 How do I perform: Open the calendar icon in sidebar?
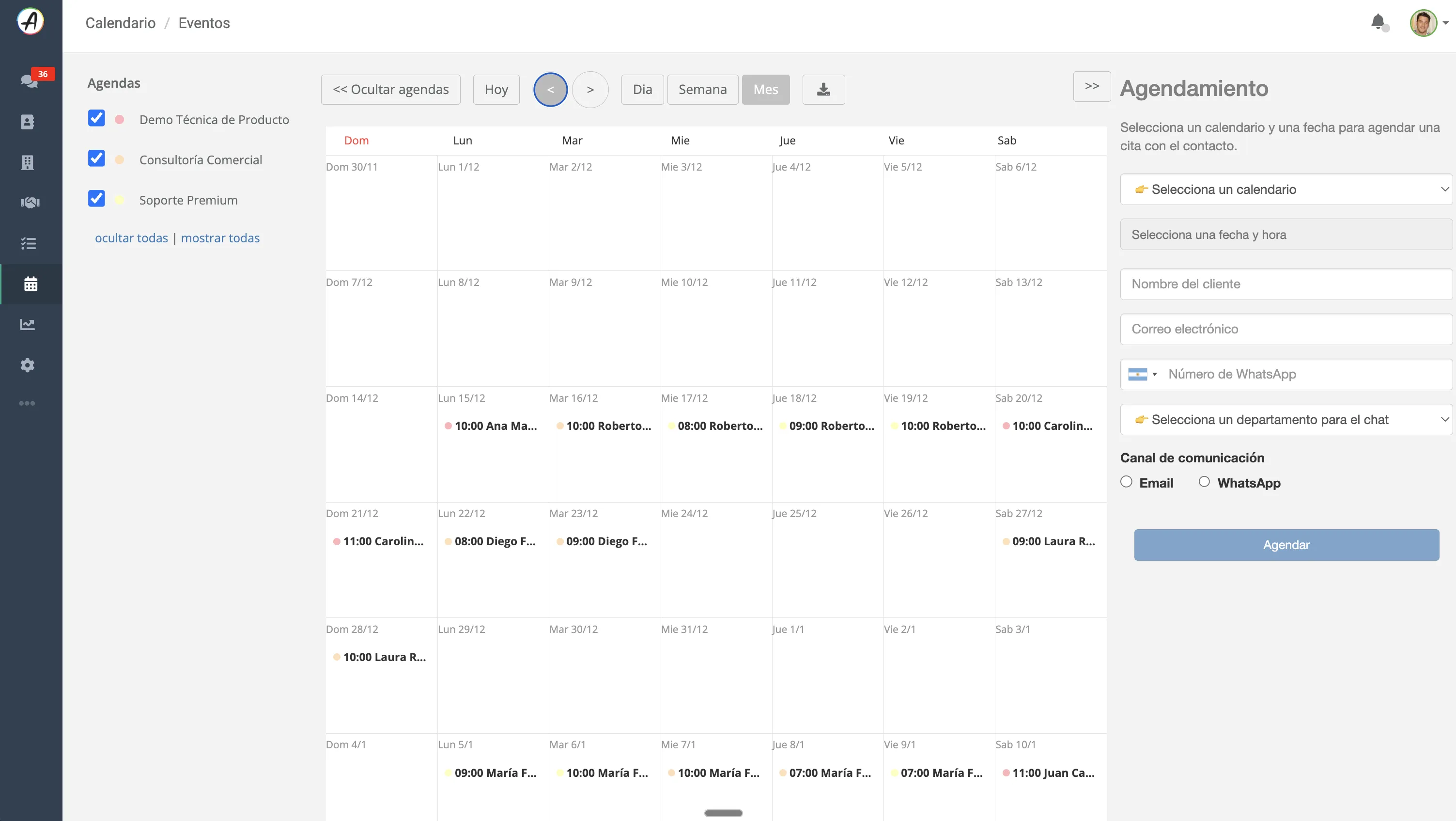tap(31, 284)
